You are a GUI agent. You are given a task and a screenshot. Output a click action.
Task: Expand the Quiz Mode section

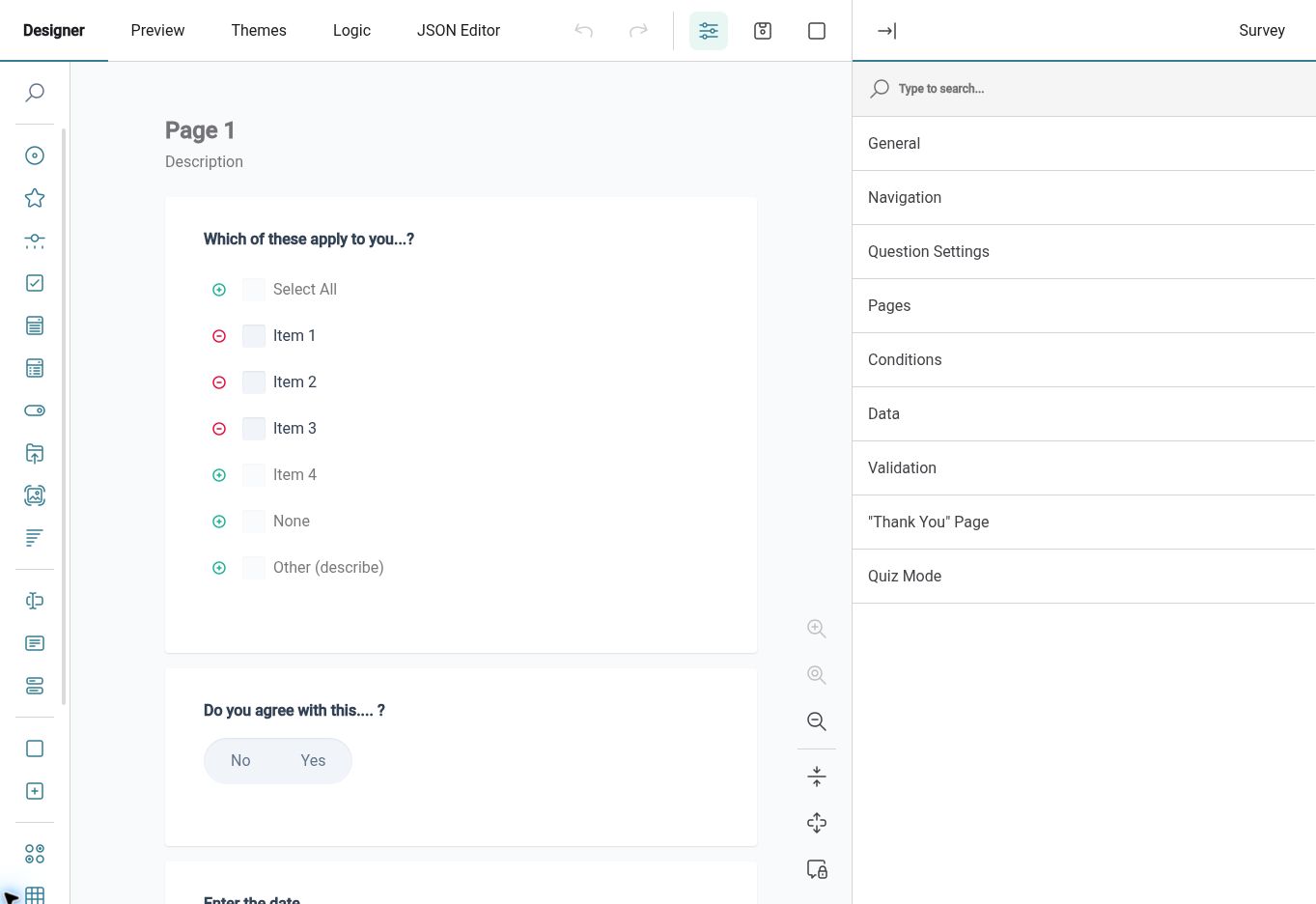coord(1083,577)
